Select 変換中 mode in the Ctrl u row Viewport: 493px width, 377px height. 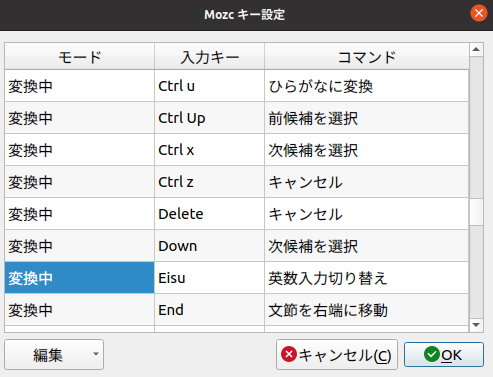[x=80, y=86]
